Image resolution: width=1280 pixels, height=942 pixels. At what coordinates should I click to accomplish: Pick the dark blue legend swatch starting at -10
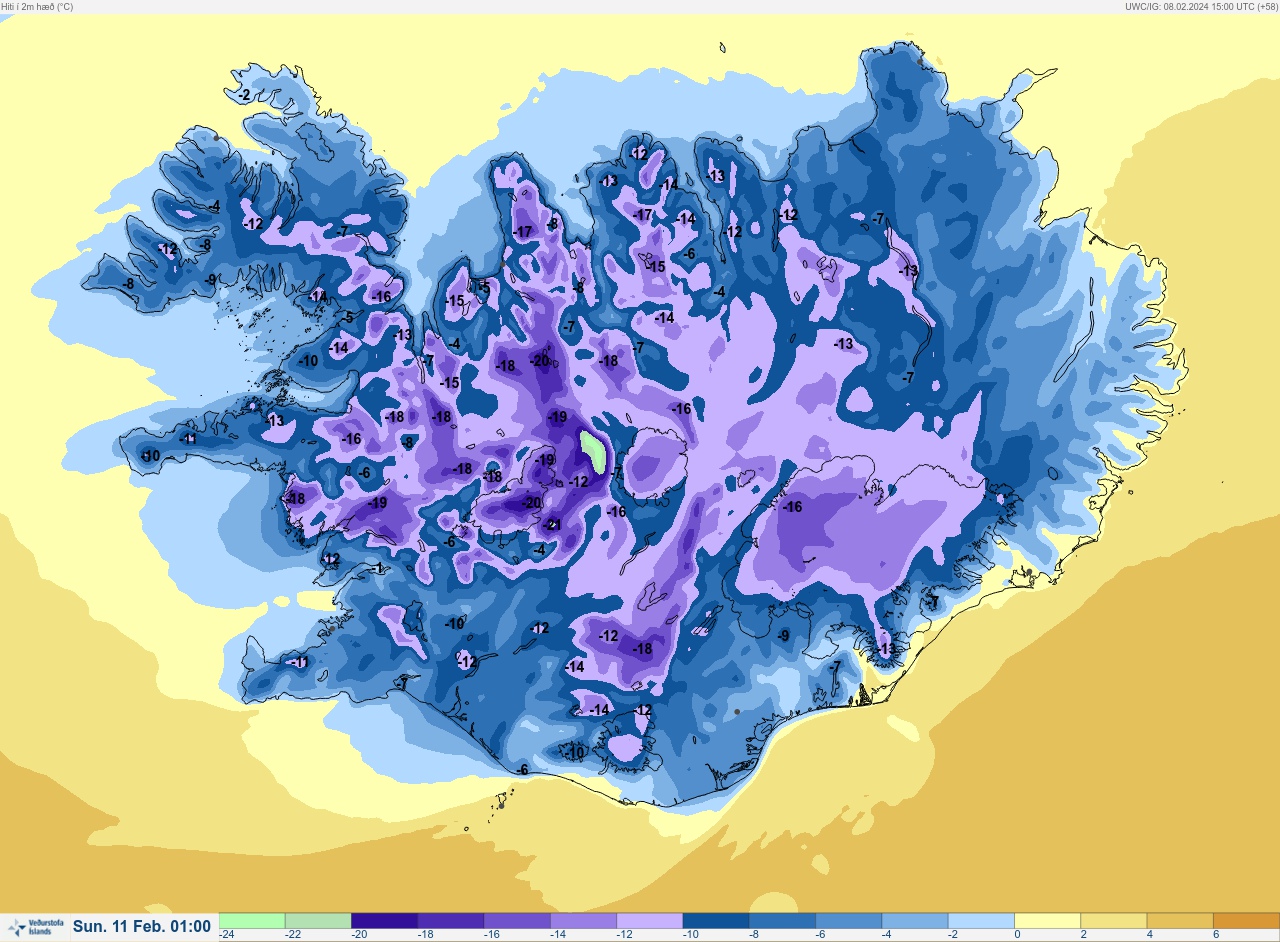click(x=716, y=920)
